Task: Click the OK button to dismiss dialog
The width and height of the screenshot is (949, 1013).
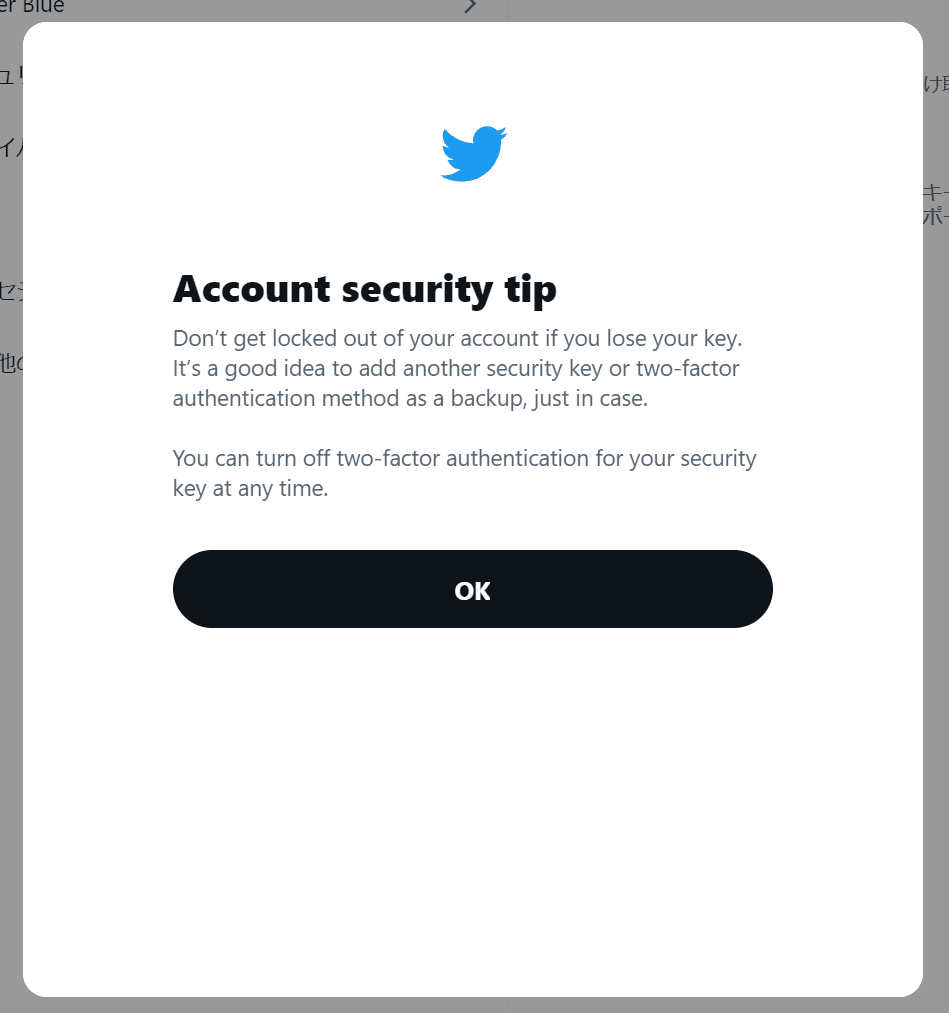Action: pos(472,589)
